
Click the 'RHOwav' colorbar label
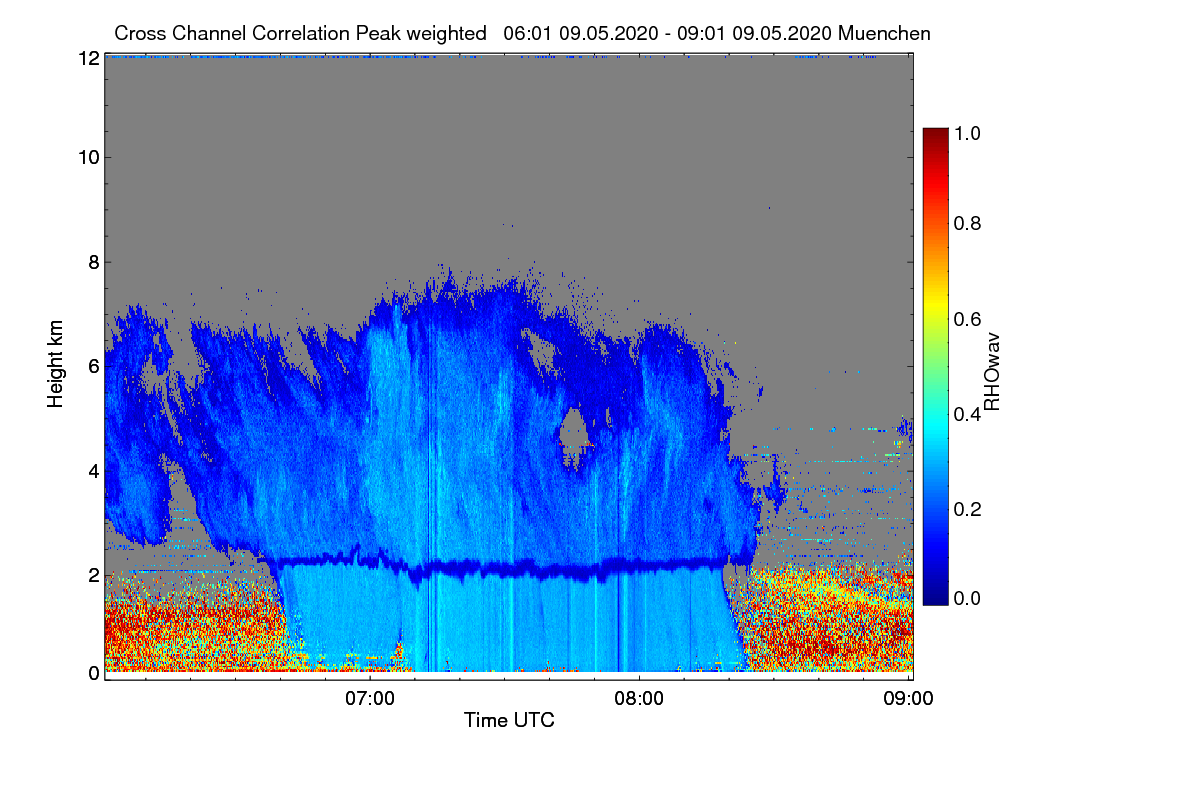click(x=992, y=371)
